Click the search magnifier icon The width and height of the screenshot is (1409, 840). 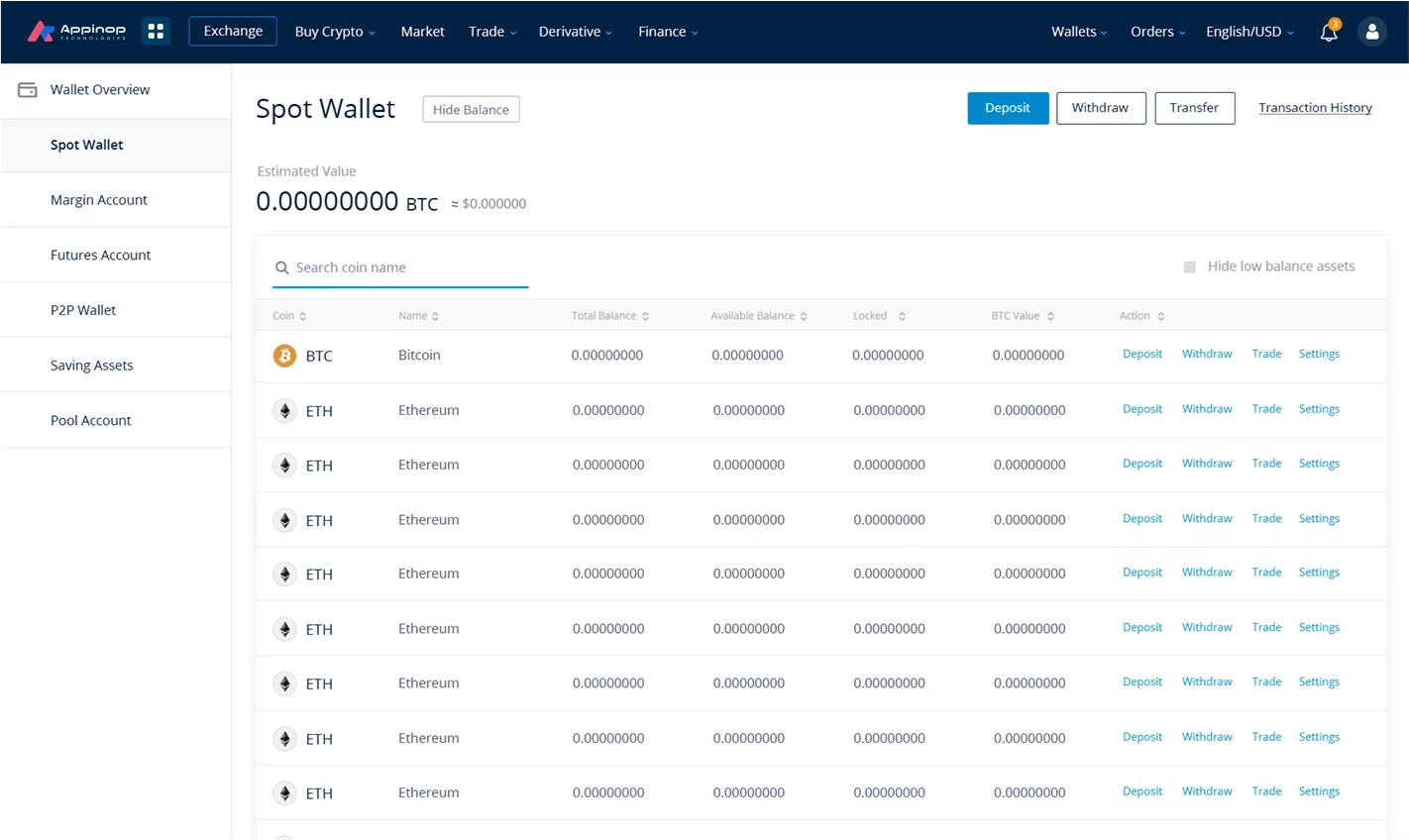tap(282, 267)
